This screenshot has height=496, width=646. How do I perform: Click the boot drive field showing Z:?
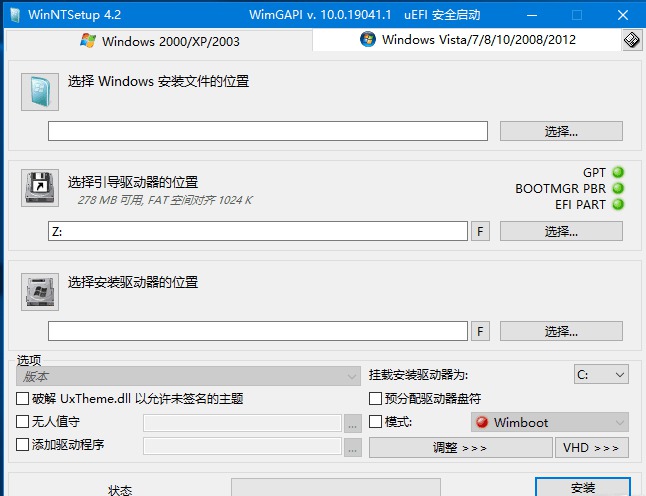click(258, 231)
